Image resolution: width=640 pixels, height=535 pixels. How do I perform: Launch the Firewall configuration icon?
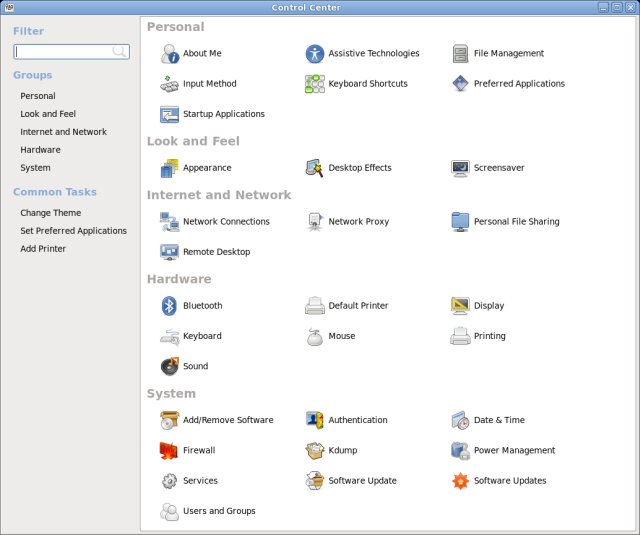[169, 451]
